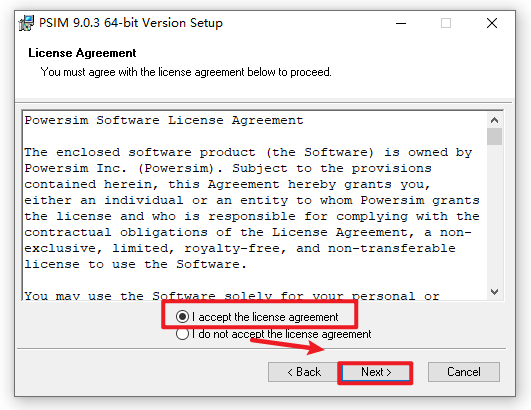This screenshot has width=531, height=410.
Task: Click inside the license agreement text box
Action: [255, 205]
